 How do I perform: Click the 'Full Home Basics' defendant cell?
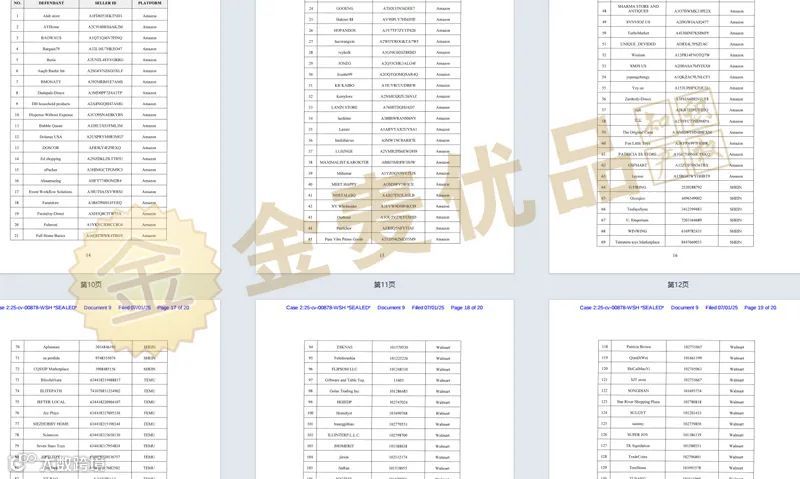52,236
